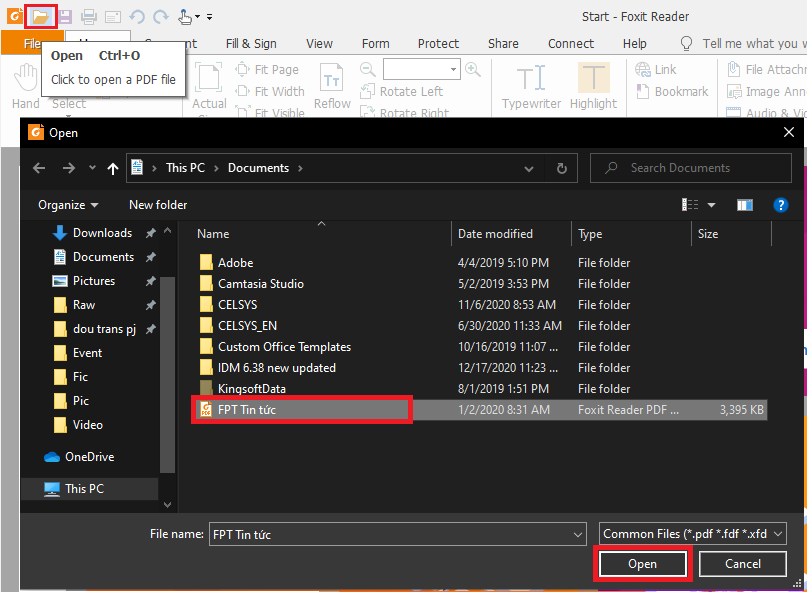The width and height of the screenshot is (807, 592).
Task: Click the Tell me what you want field
Action: (743, 44)
